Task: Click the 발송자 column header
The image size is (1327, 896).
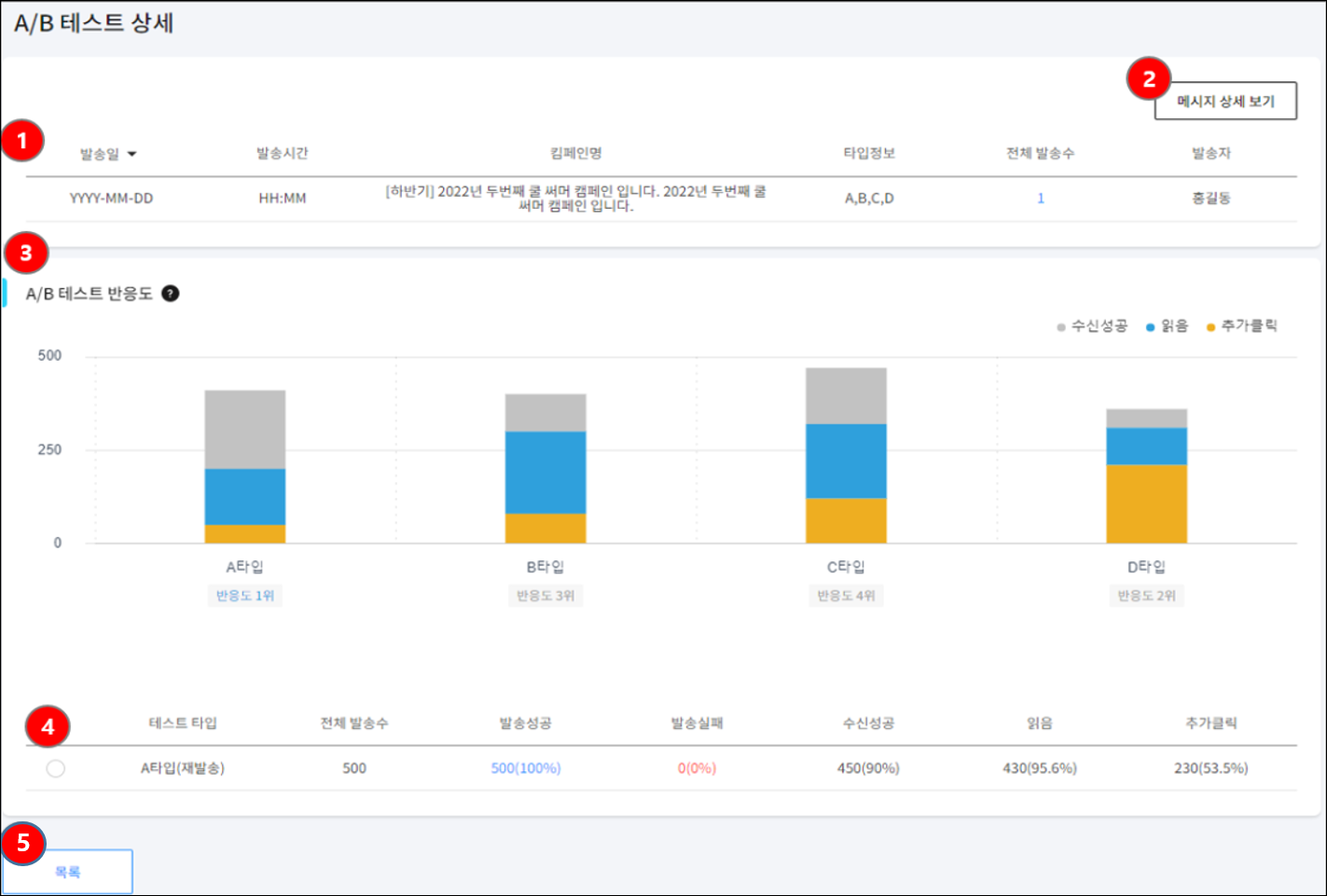Action: click(x=1210, y=153)
